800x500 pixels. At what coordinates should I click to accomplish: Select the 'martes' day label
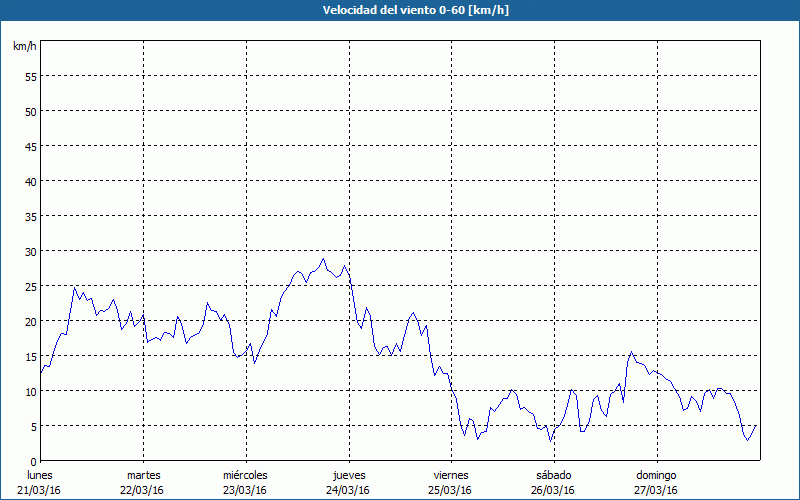(143, 475)
